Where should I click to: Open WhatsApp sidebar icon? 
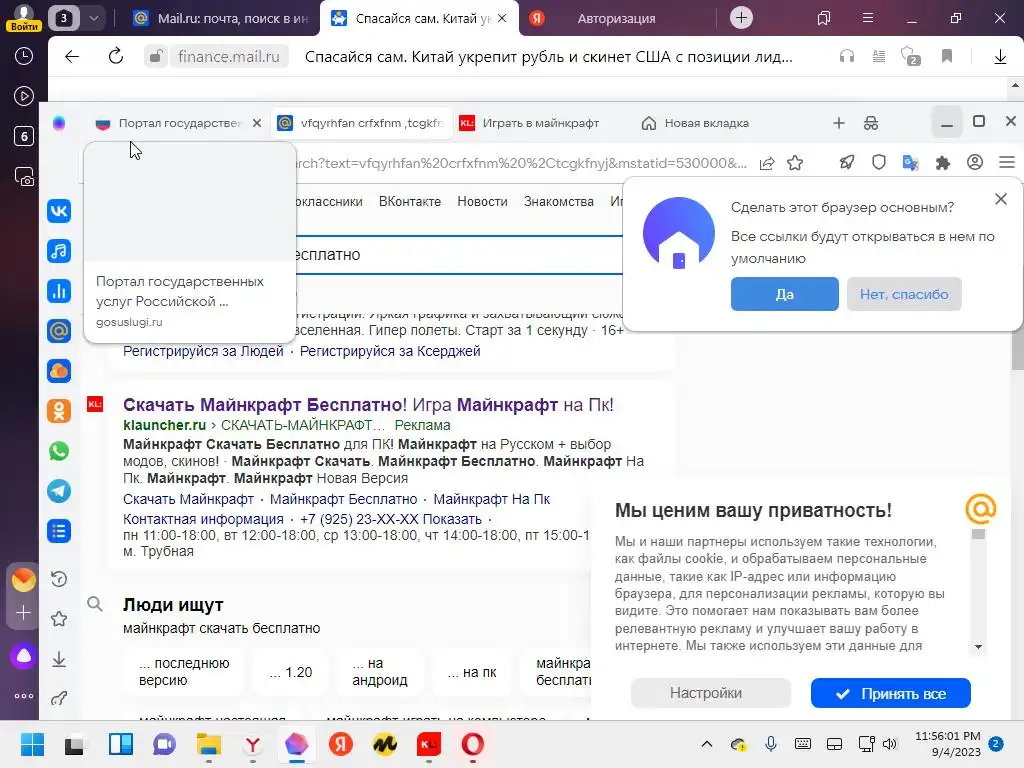coord(59,451)
